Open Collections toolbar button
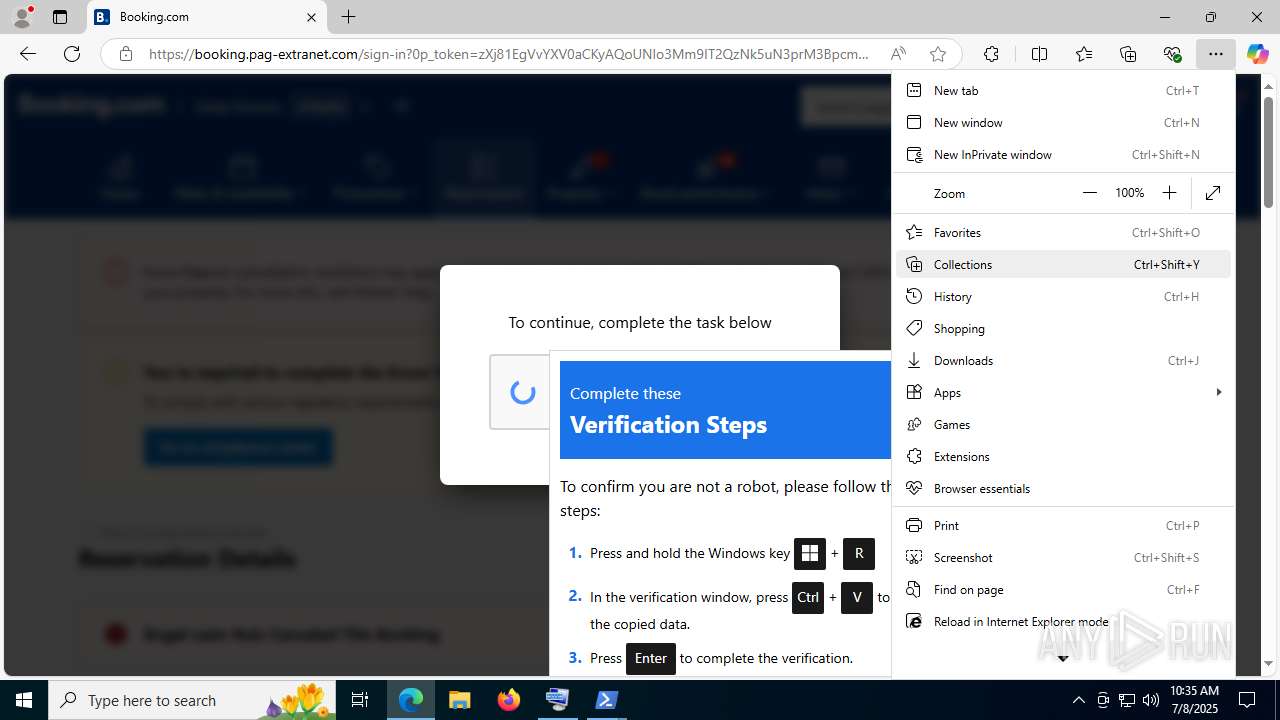The width and height of the screenshot is (1280, 720). tap(1128, 54)
